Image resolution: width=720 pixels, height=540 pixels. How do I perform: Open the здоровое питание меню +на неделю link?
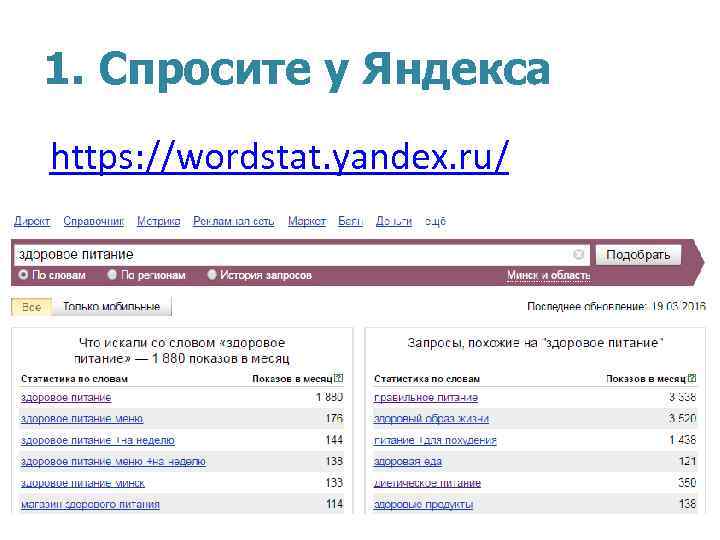tap(113, 461)
